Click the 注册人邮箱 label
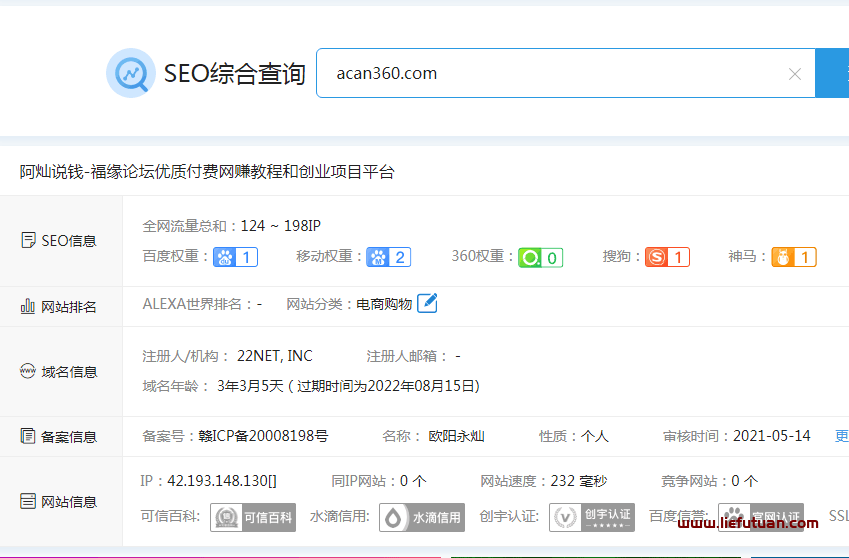This screenshot has height=558, width=849. click(401, 356)
